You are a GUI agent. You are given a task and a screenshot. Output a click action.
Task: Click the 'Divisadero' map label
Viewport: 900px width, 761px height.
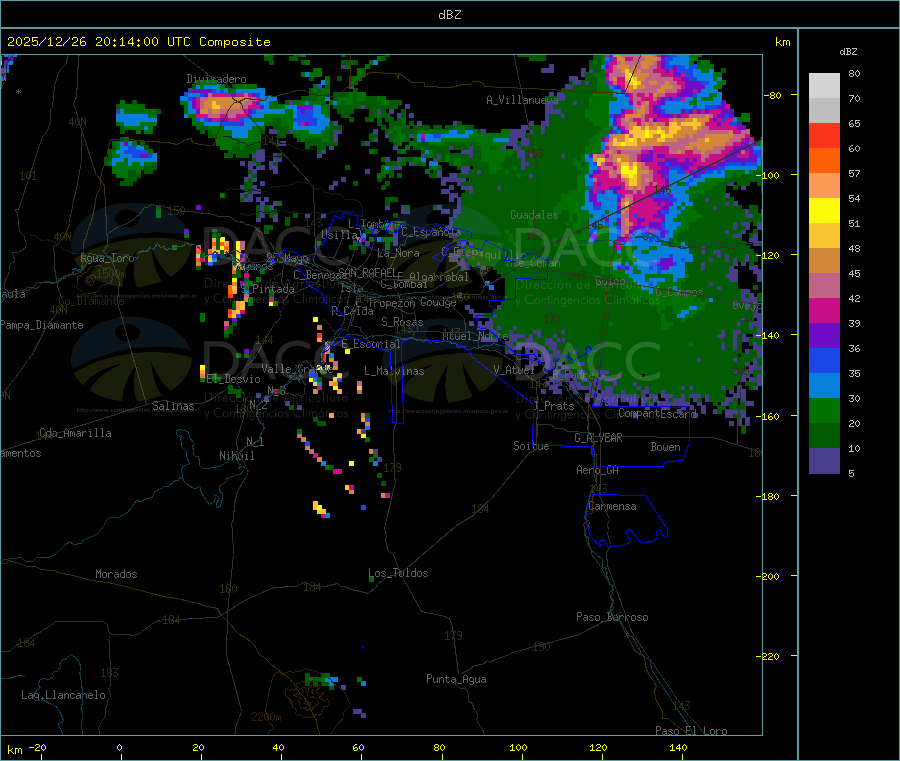pos(216,79)
